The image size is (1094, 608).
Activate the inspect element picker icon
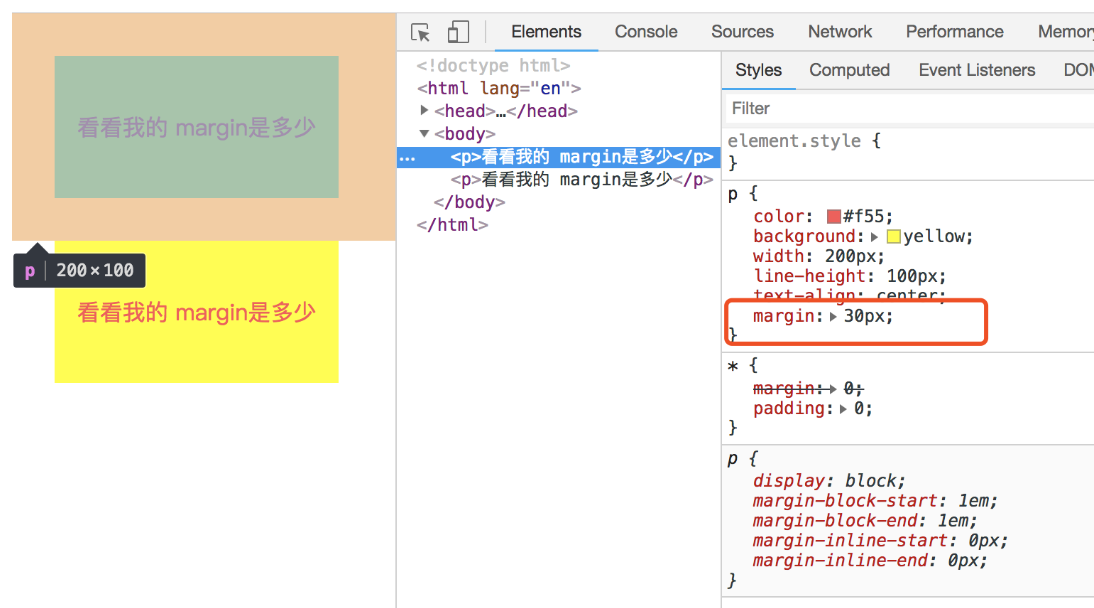[421, 32]
